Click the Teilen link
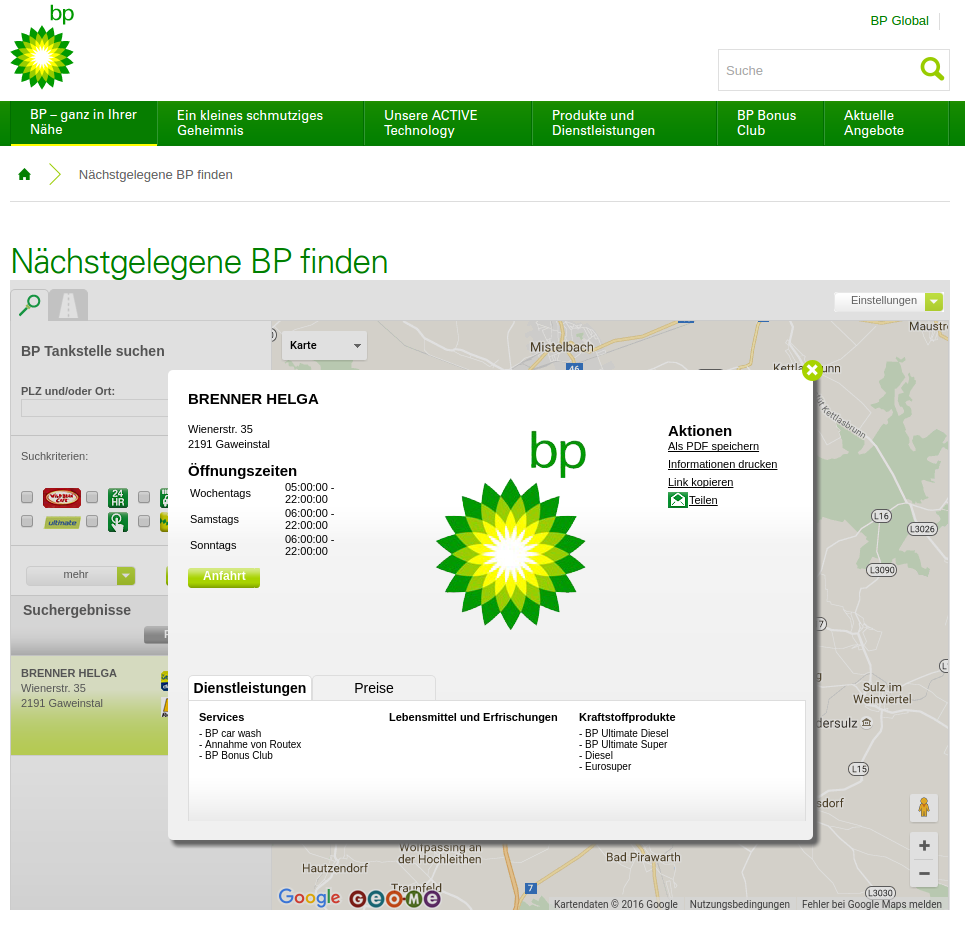The image size is (965, 926). pyautogui.click(x=703, y=500)
